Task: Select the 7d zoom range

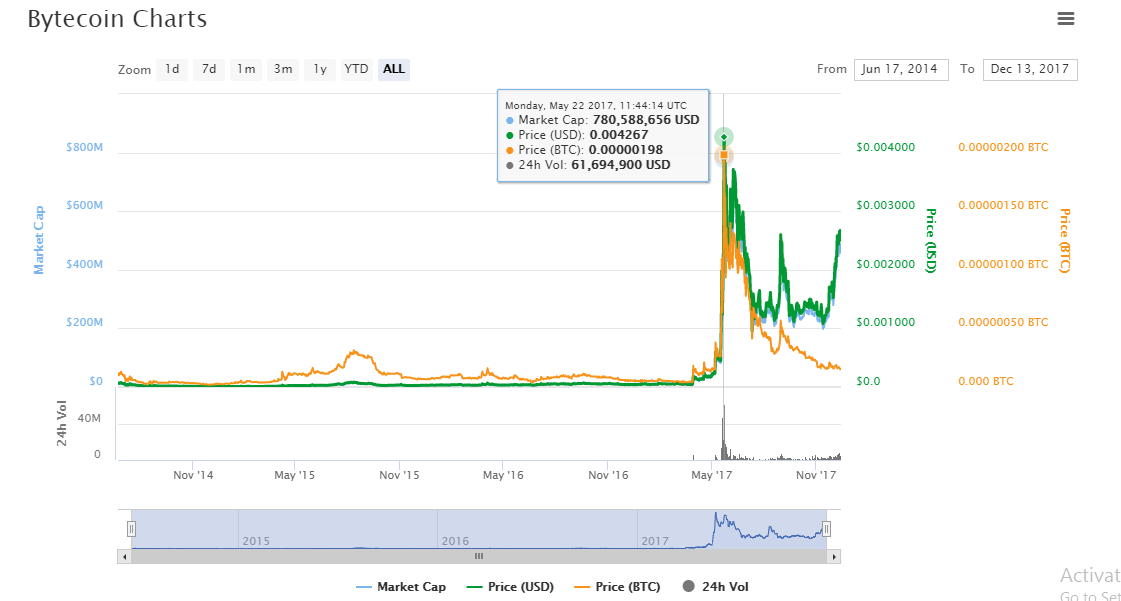Action: [x=208, y=69]
